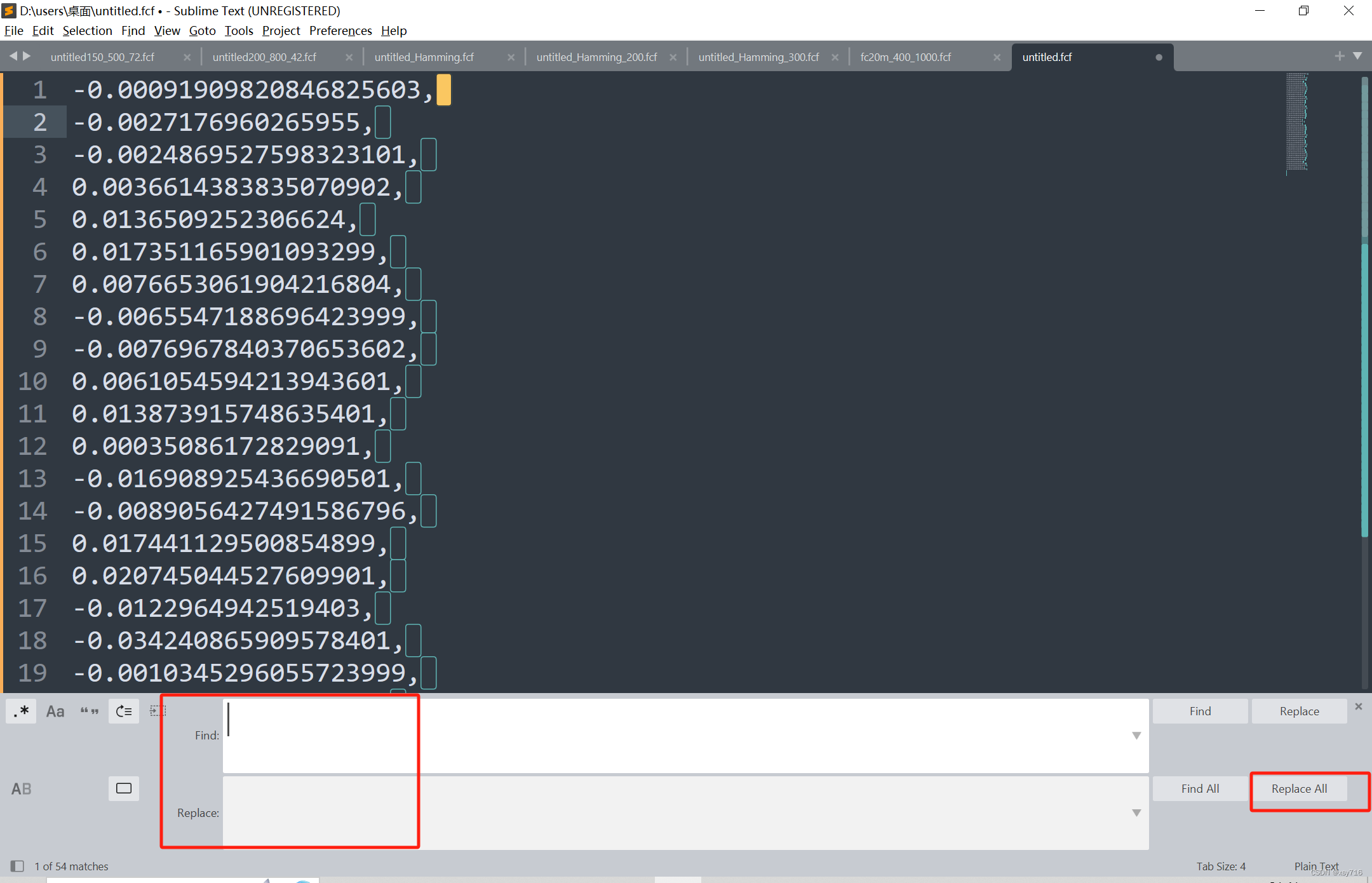Open tab list dropdown arrow
This screenshot has height=883, width=1372.
pos(1357,57)
